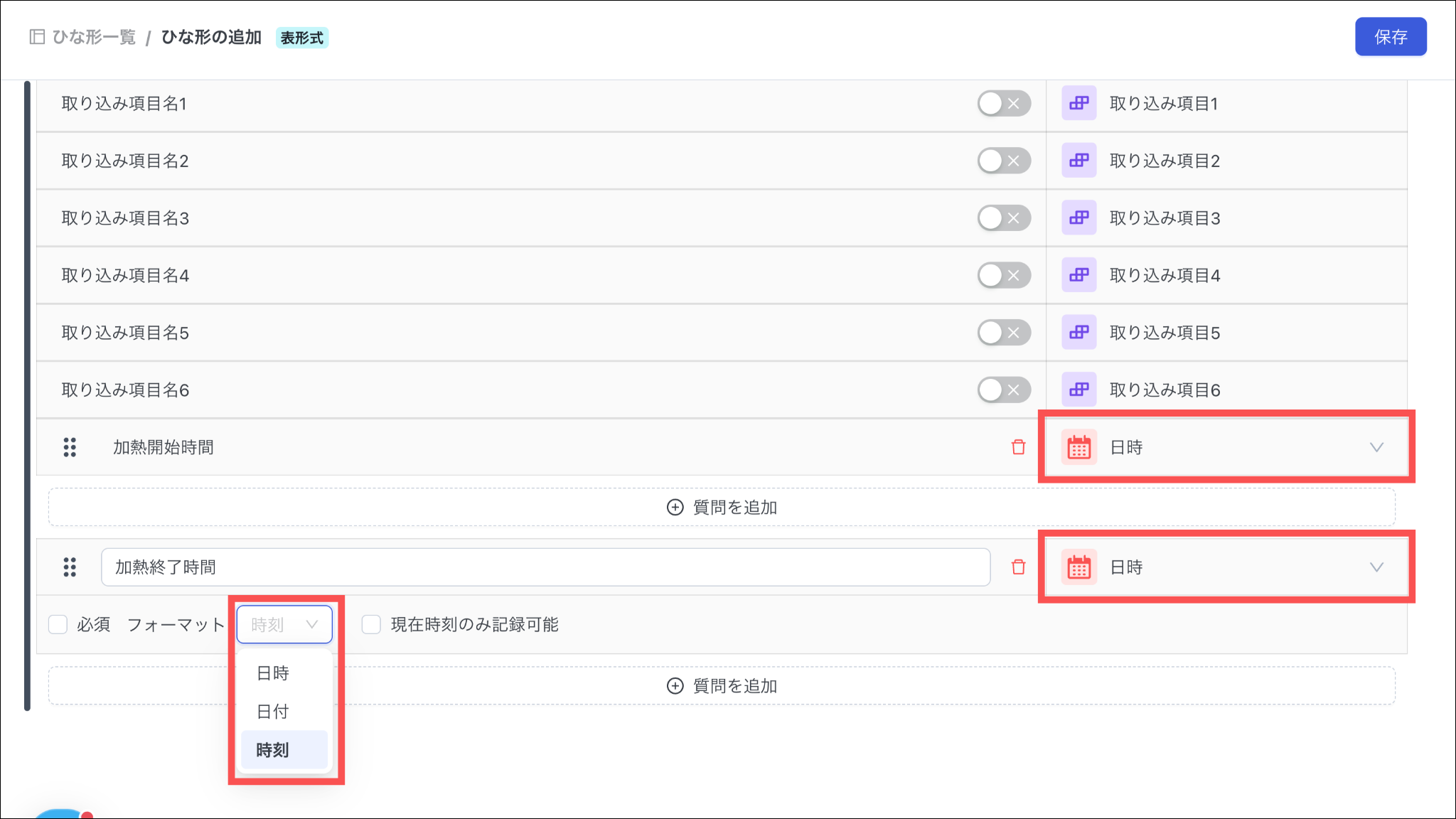Expand the 日時 type dropdown for 加熱開始時間

(1376, 447)
